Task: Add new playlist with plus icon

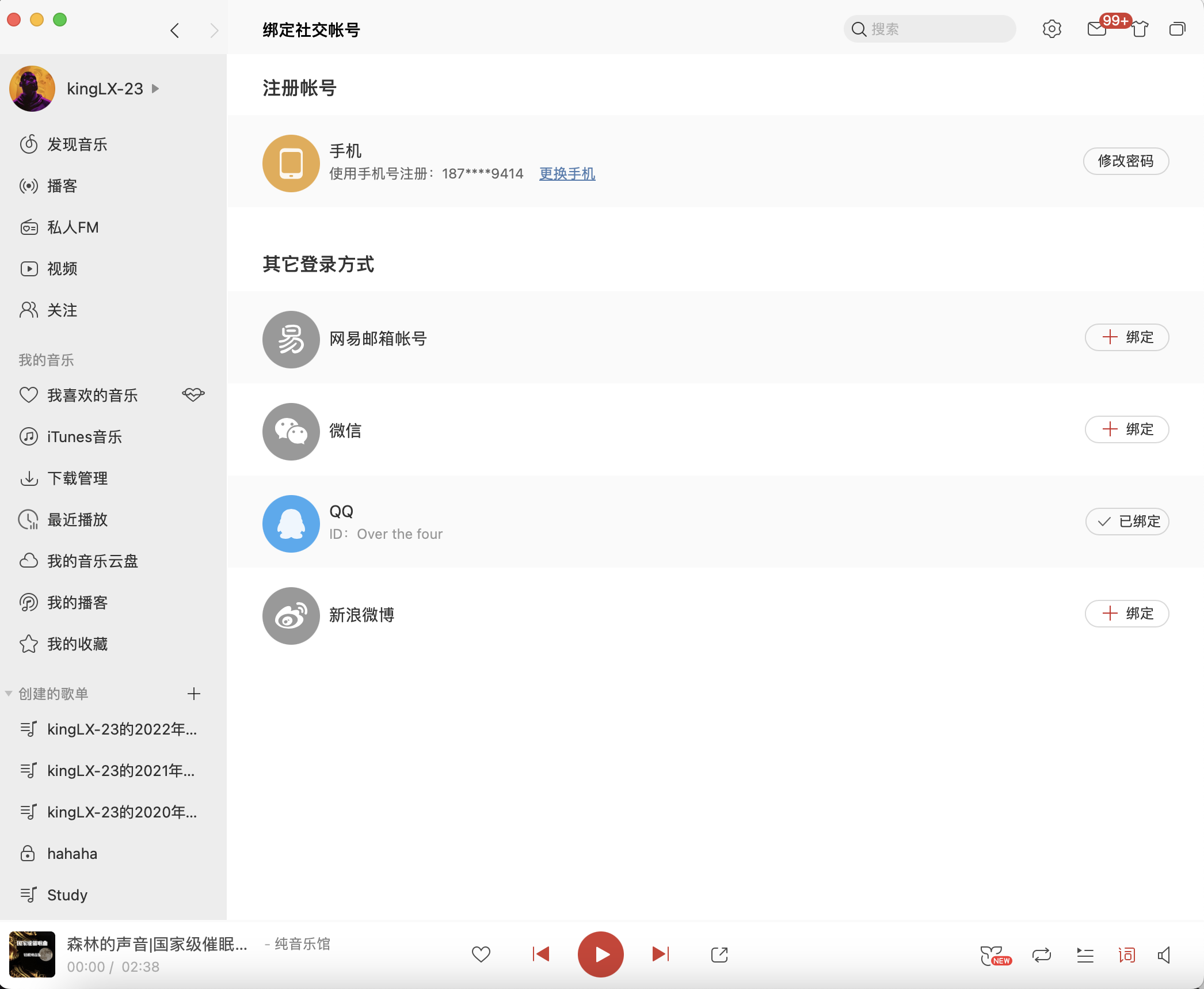Action: (194, 693)
